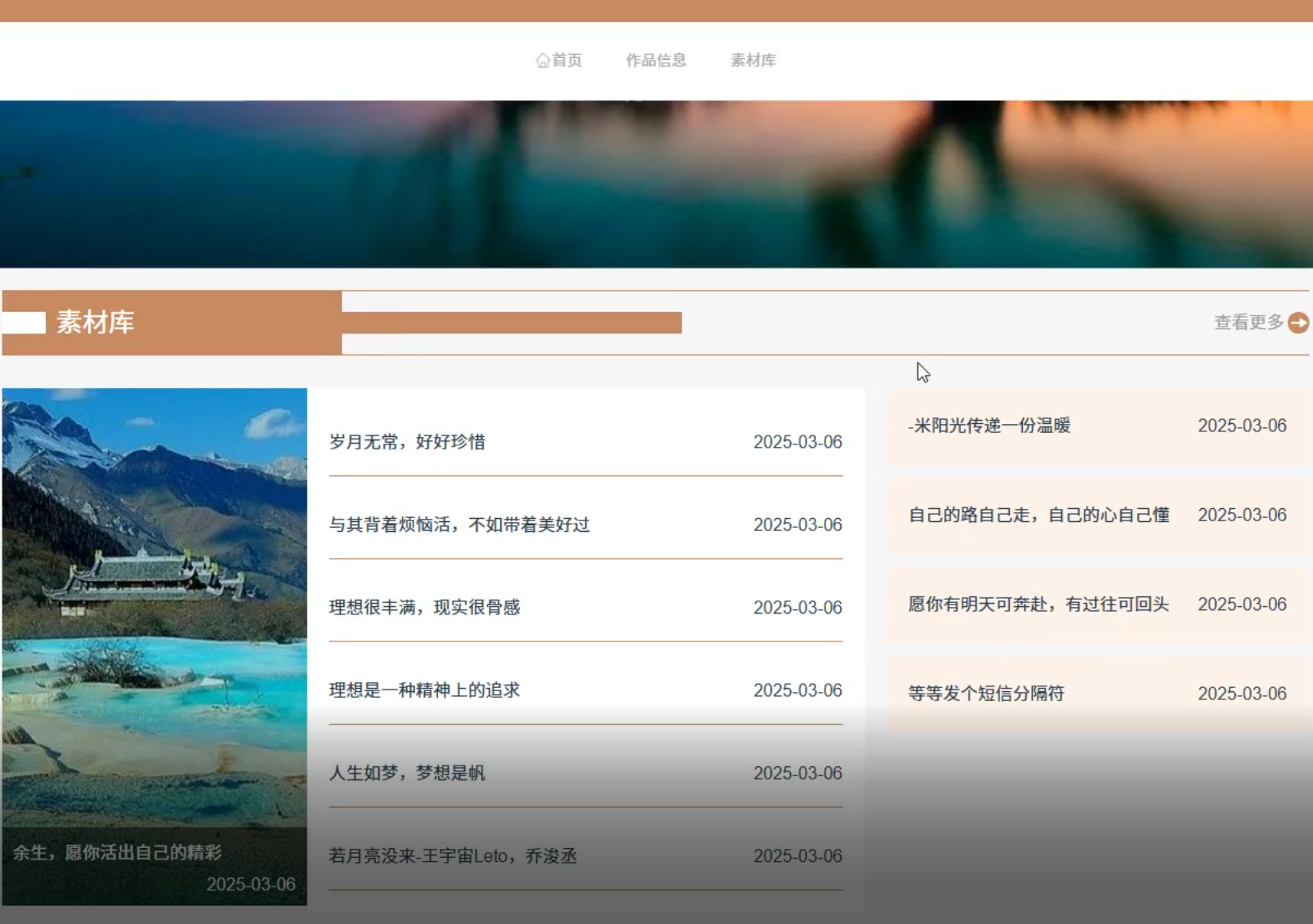Image resolution: width=1313 pixels, height=924 pixels.
Task: Click the arrow icon next to 查看更多
Action: pyautogui.click(x=1298, y=323)
